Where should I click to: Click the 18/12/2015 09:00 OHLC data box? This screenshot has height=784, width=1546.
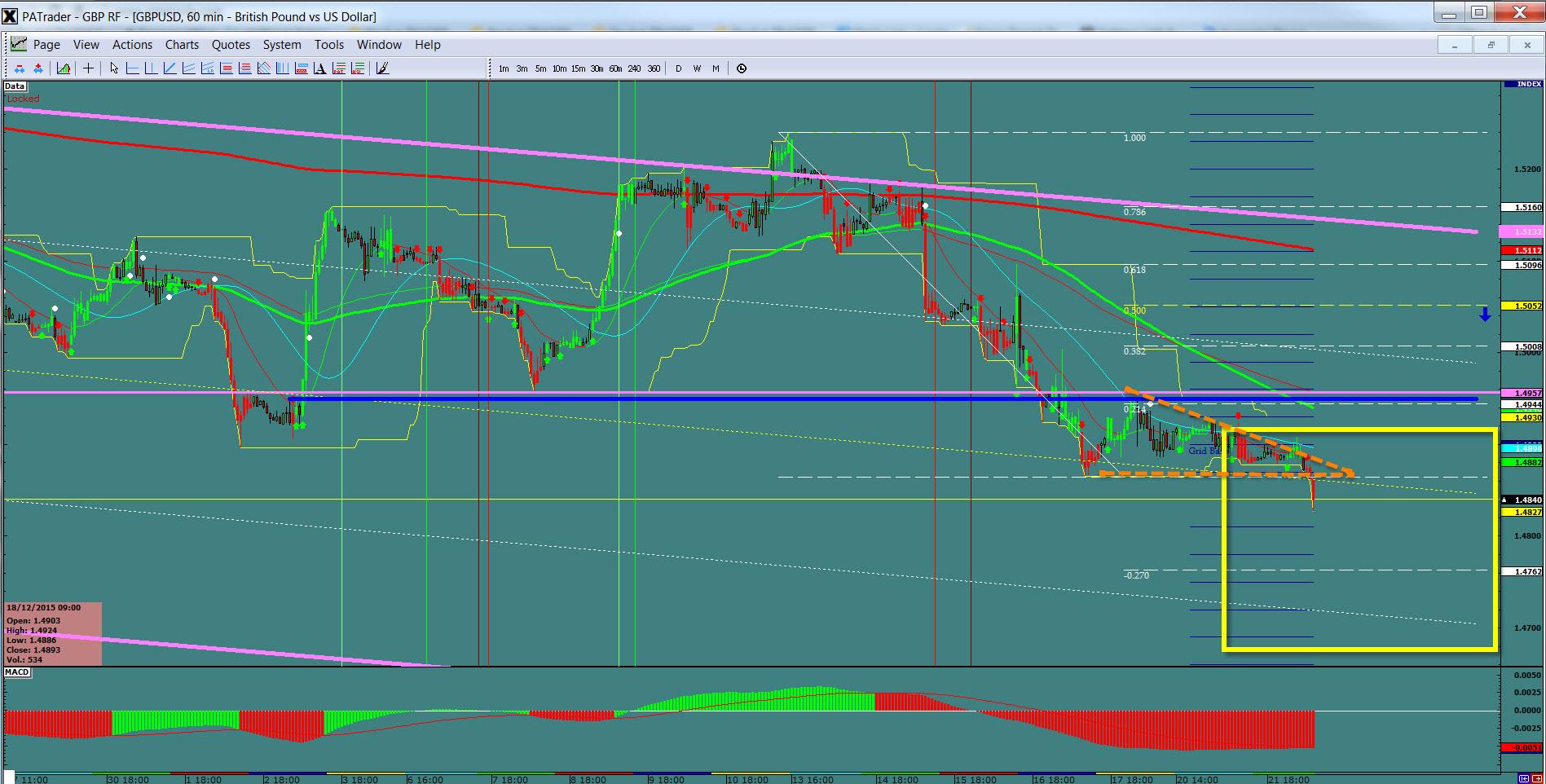53,634
